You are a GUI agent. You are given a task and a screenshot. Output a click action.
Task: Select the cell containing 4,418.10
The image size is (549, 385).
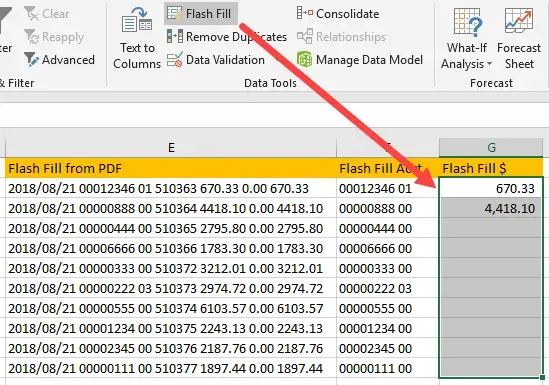491,208
